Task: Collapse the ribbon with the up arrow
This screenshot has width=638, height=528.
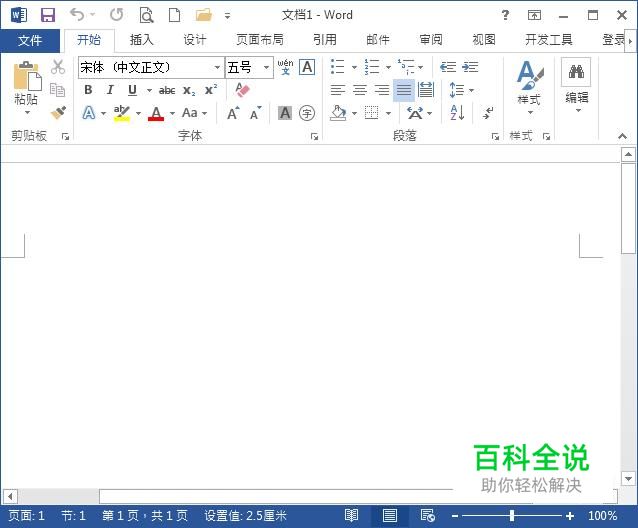Action: pos(623,136)
